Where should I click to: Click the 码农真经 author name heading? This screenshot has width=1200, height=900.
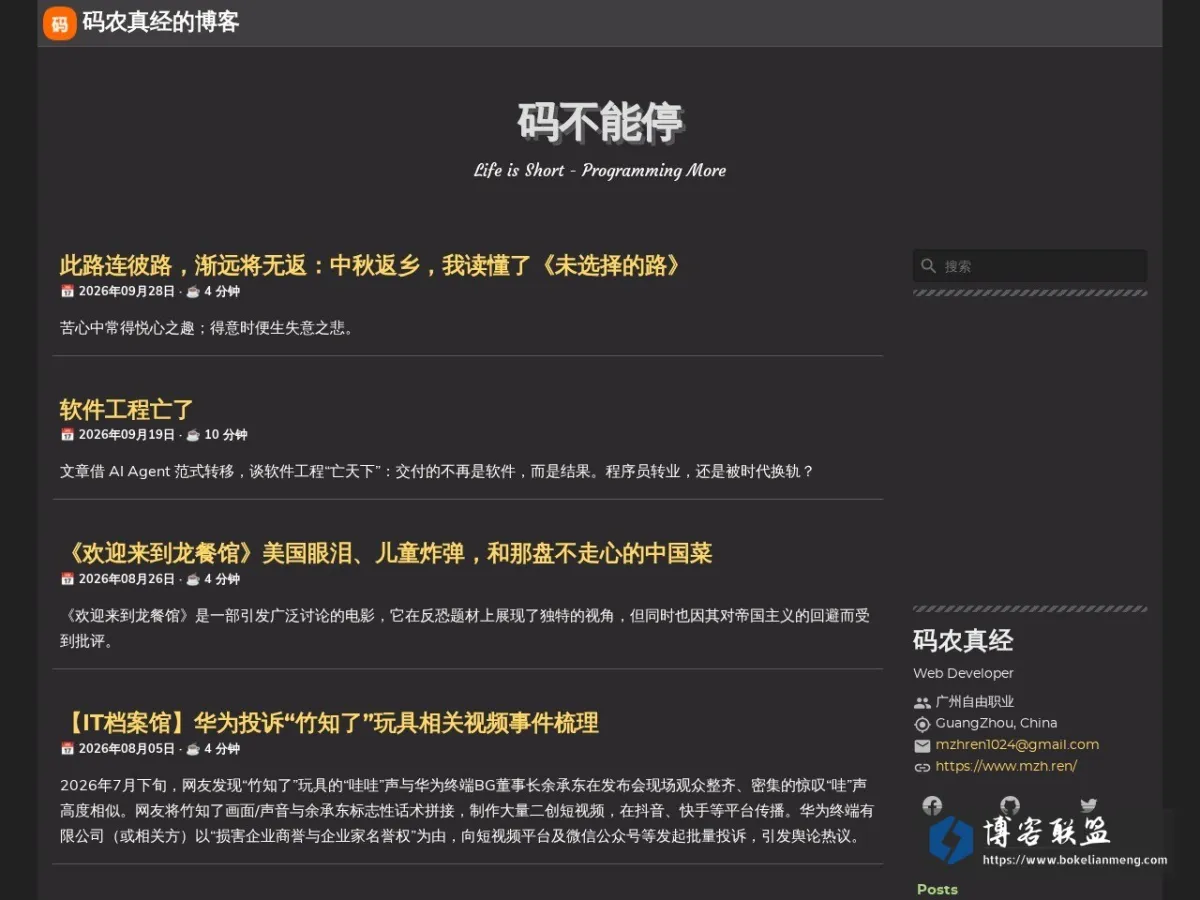963,641
